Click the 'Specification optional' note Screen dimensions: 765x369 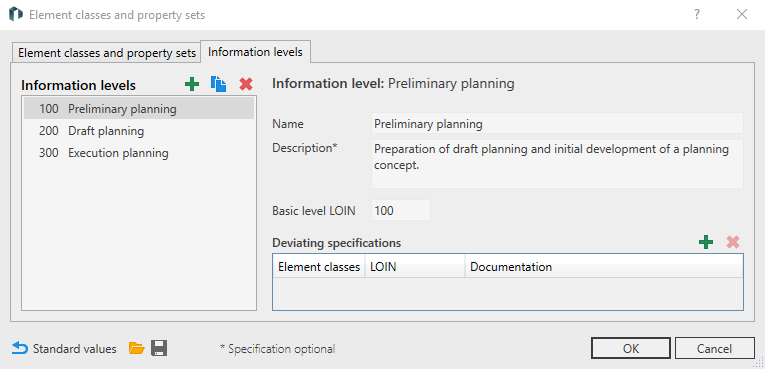(x=277, y=348)
